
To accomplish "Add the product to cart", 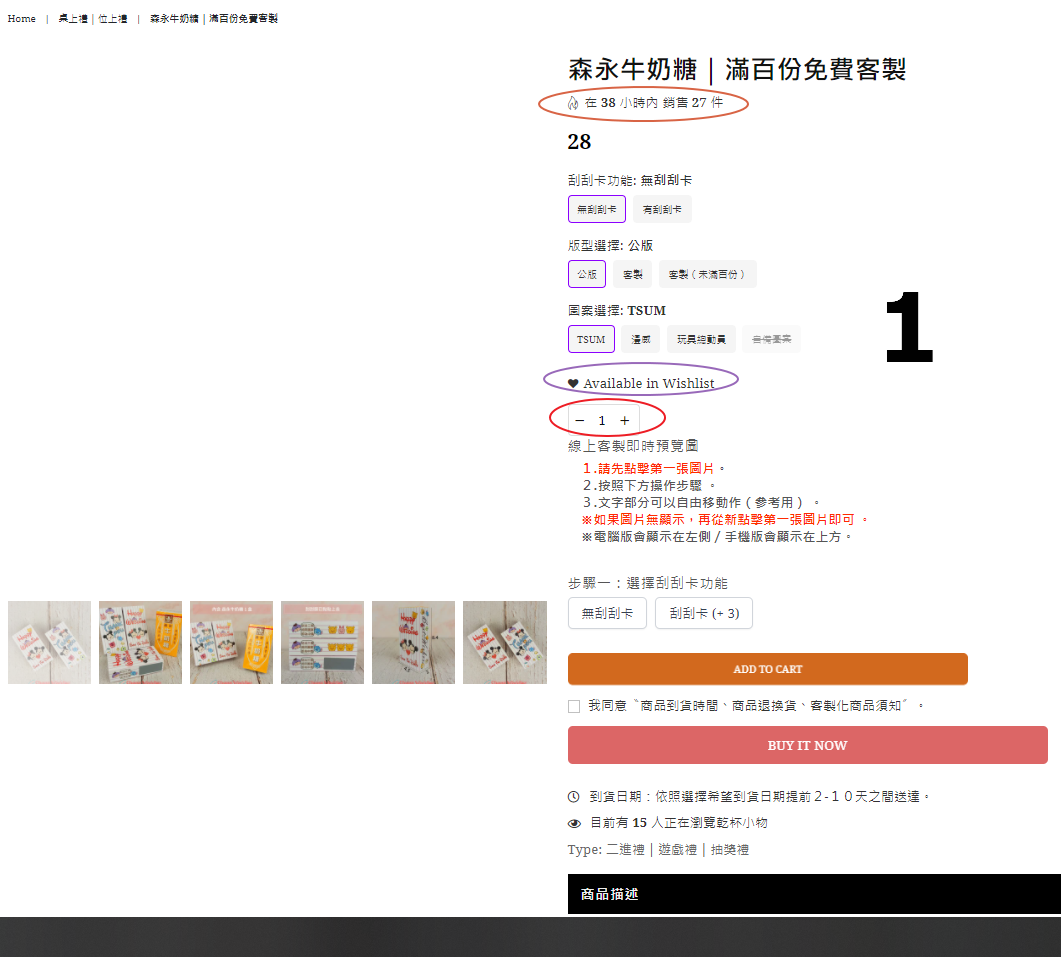I will (767, 669).
